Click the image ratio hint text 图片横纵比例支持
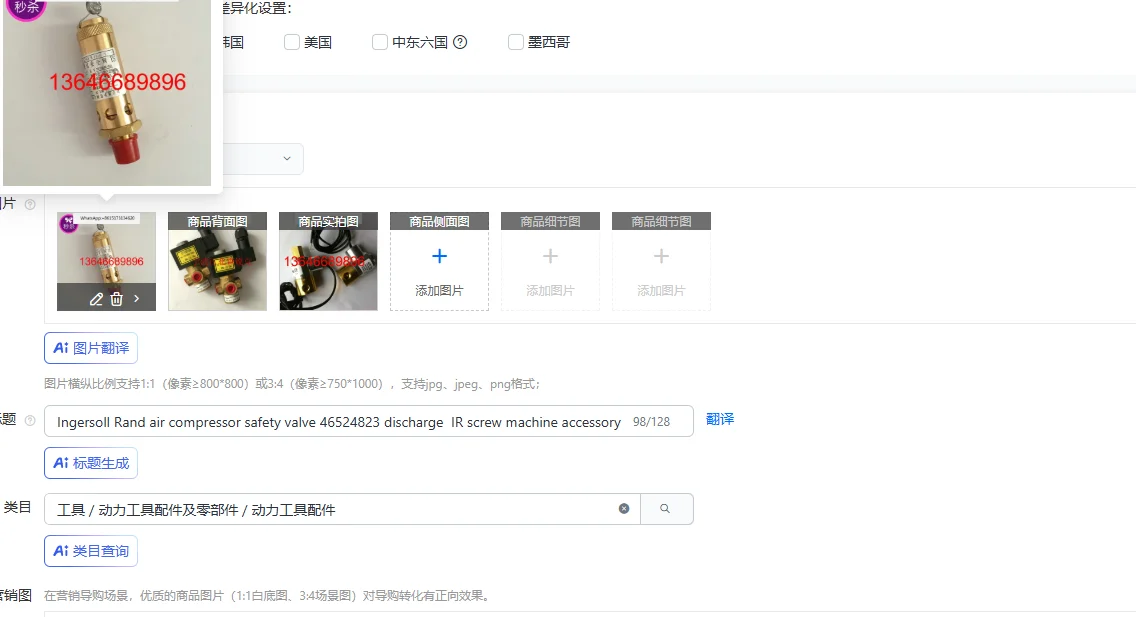 [292, 384]
